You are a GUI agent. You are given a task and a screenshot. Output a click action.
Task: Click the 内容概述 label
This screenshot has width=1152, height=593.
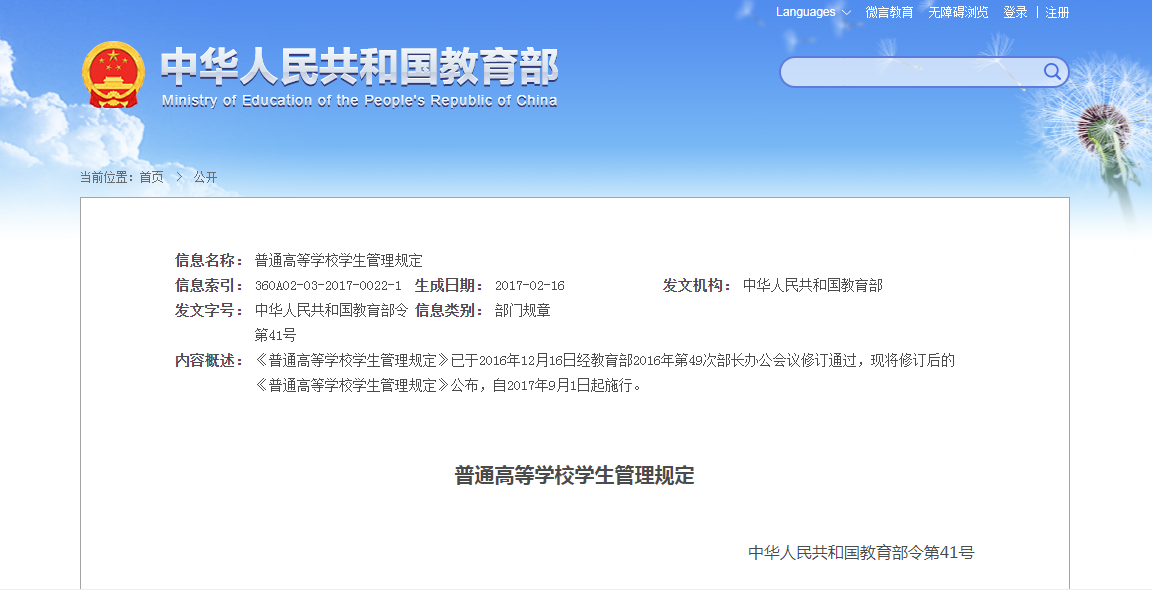pos(209,361)
